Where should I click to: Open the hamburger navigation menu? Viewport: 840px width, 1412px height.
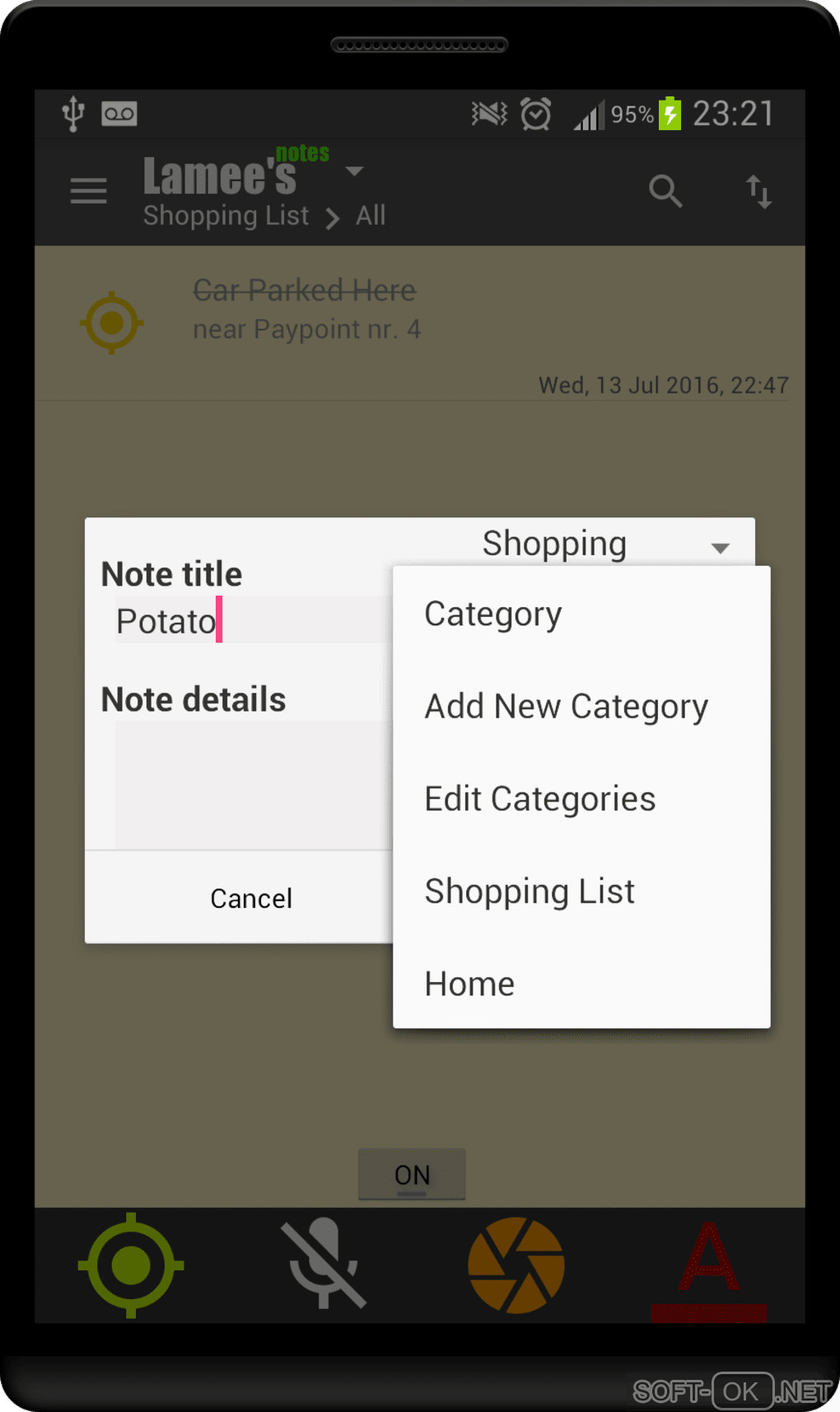88,191
